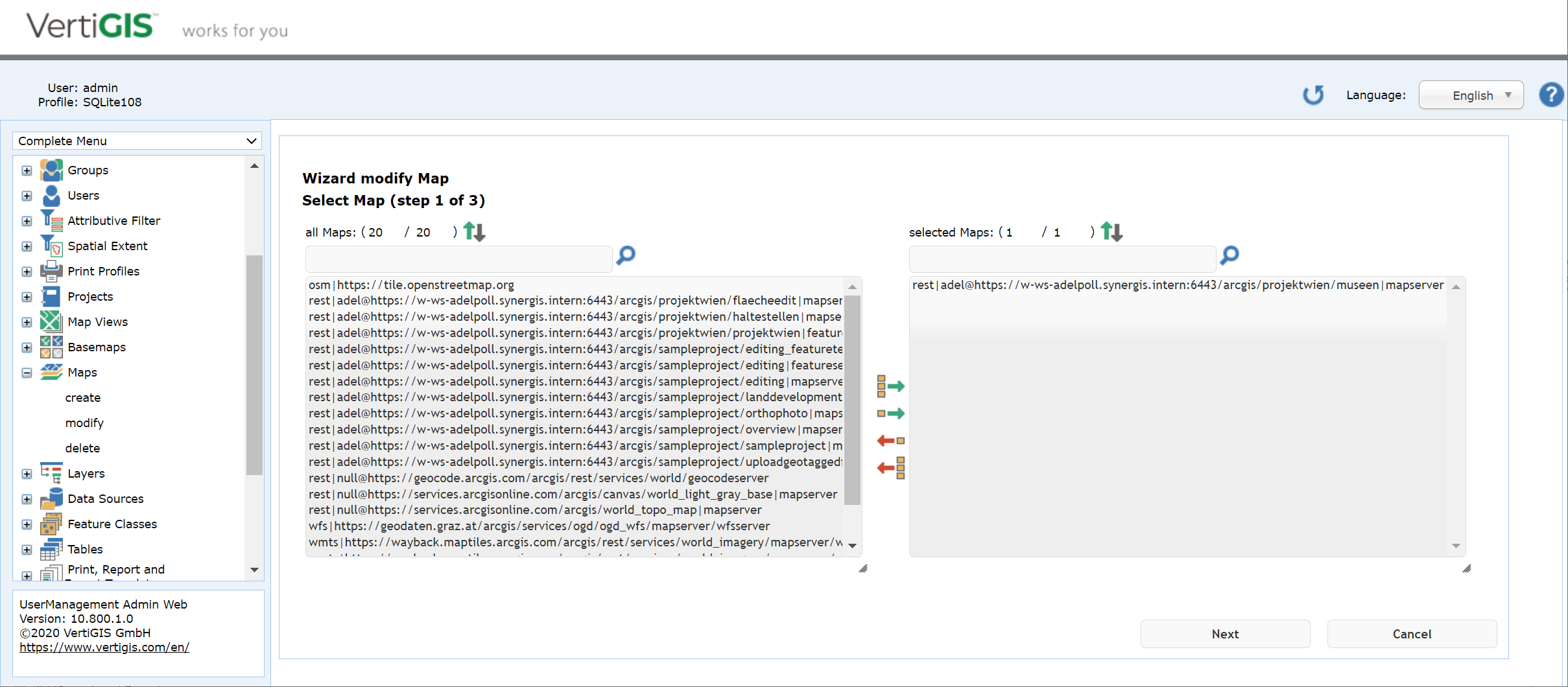Click the all Maps filter text field
Screen dimensions: 1568x687
[x=458, y=259]
